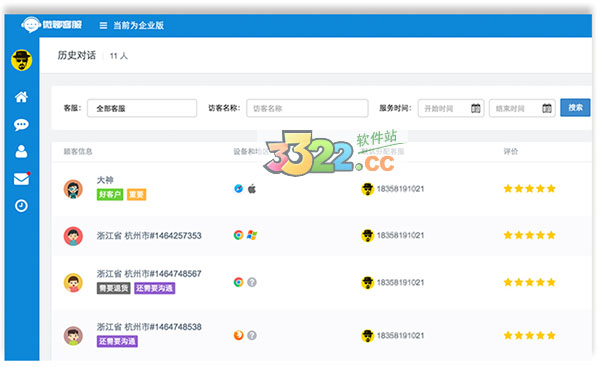Open the messages envelope icon

(21, 179)
